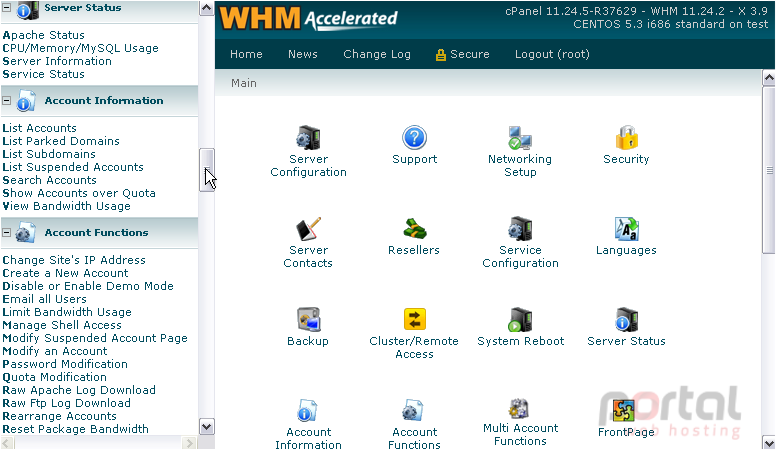The width and height of the screenshot is (776, 450).
Task: Open Apache Status link
Action: [x=44, y=35]
